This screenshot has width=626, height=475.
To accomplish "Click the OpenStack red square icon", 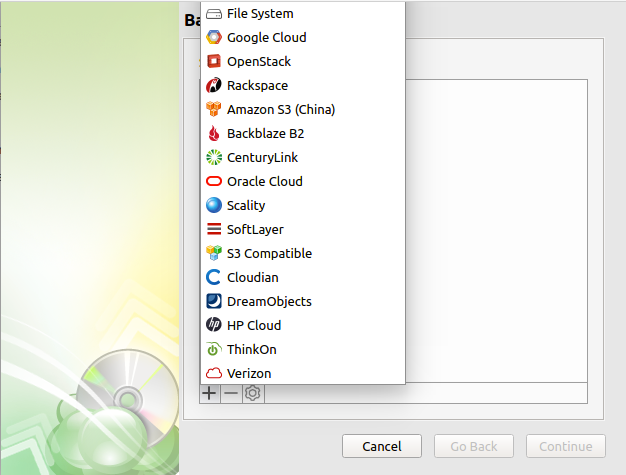I will tap(213, 62).
